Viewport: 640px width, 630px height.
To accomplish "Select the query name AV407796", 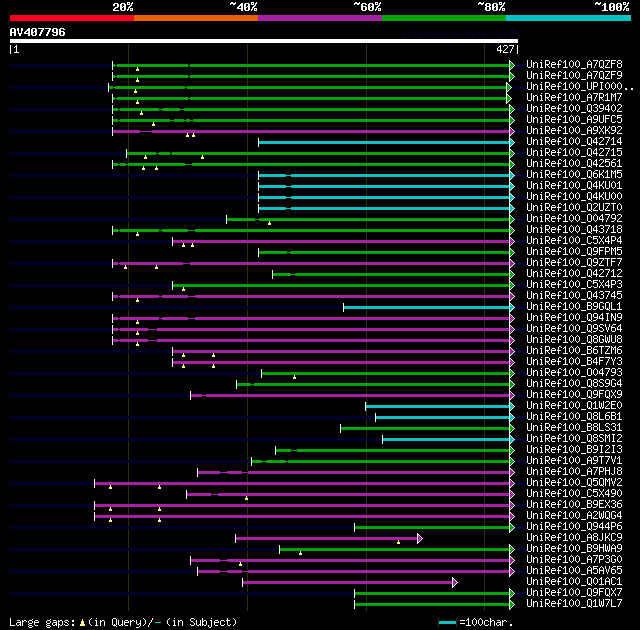I will [x=38, y=32].
